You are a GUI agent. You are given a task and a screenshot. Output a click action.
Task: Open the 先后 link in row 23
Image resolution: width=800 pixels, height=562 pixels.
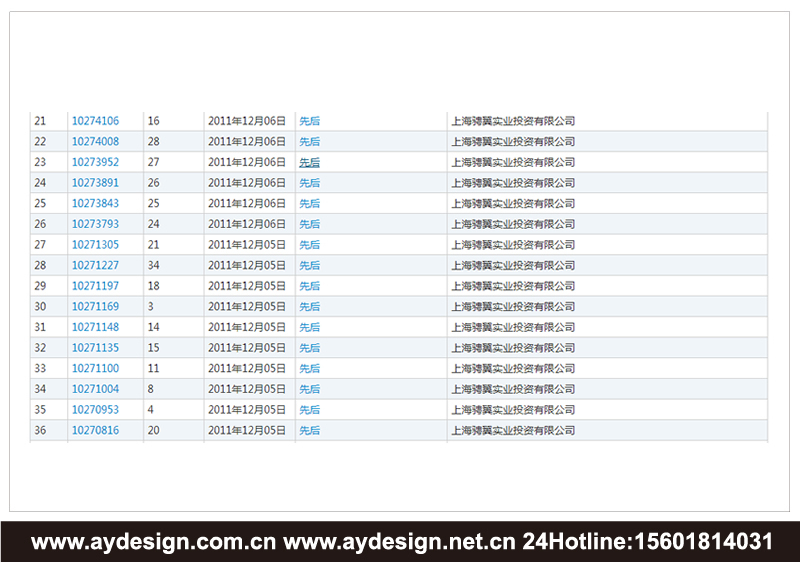[x=310, y=162]
